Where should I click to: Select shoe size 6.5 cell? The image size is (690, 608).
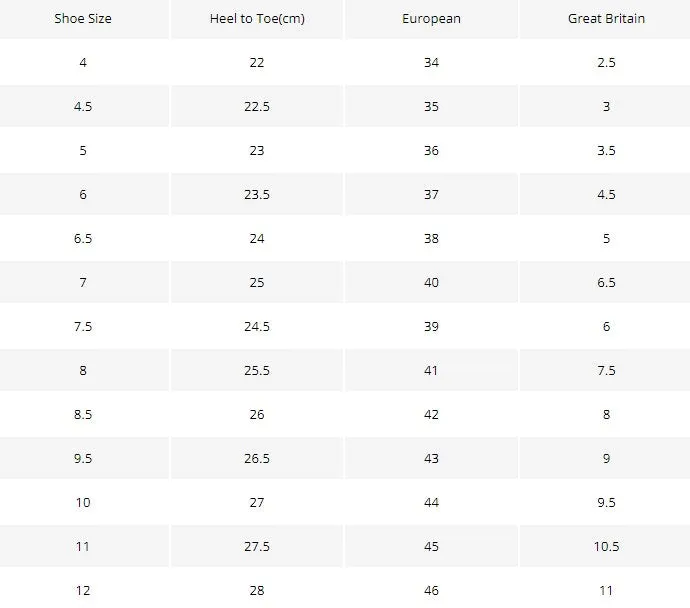(x=83, y=238)
